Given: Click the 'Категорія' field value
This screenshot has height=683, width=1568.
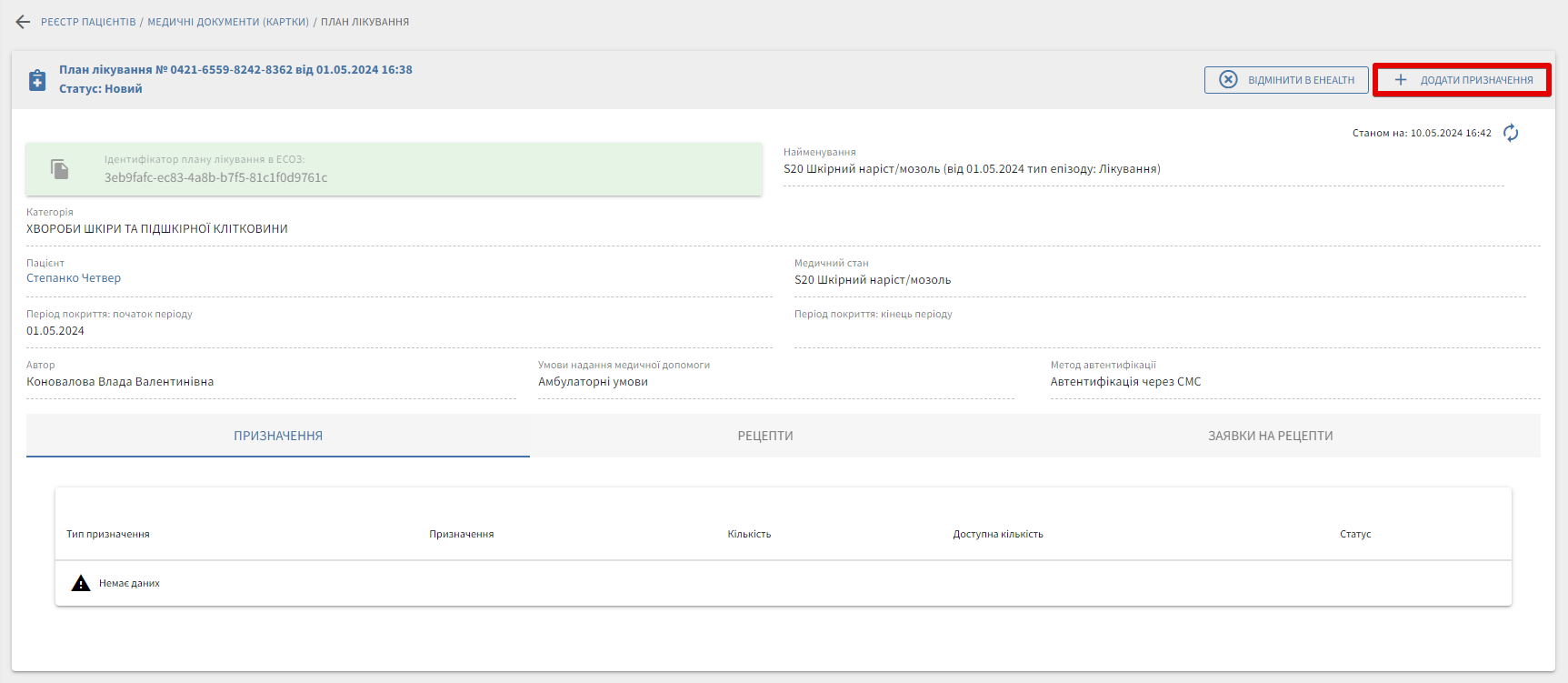Looking at the screenshot, I should [157, 229].
